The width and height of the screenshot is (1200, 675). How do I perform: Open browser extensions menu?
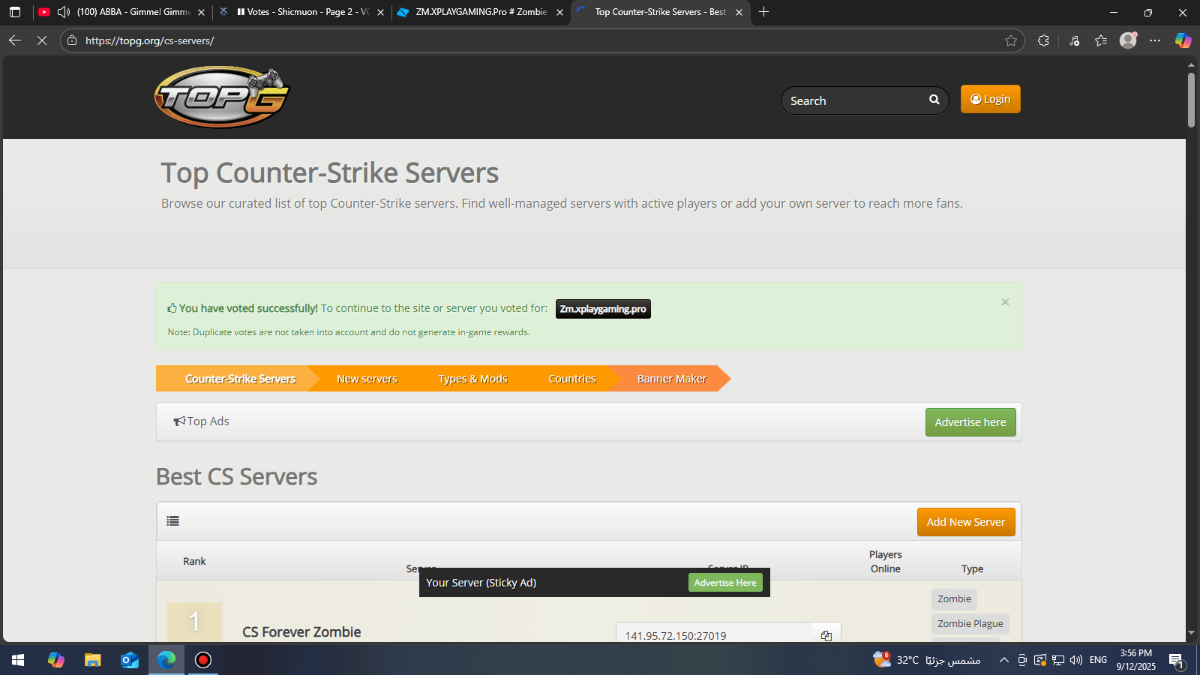point(1043,41)
